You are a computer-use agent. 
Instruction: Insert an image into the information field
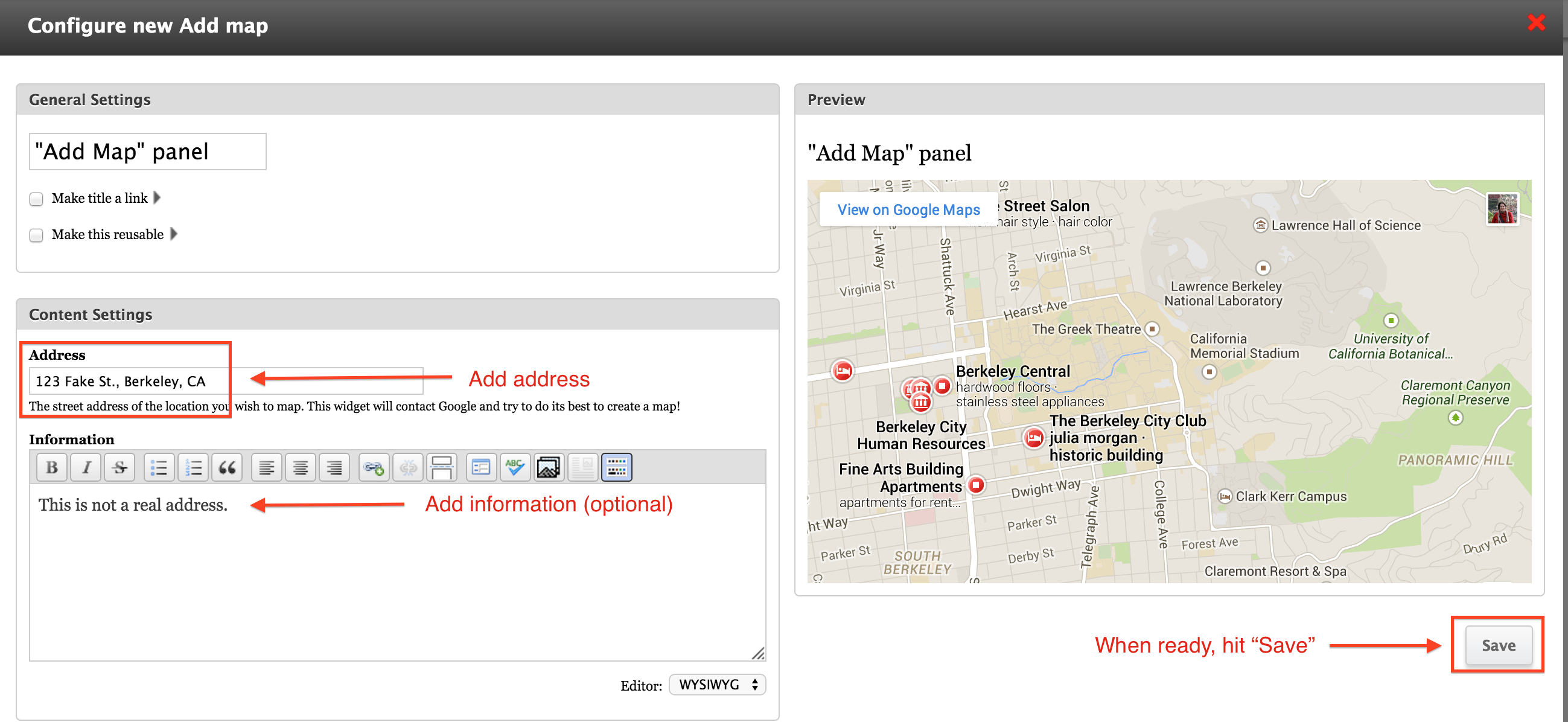tap(549, 467)
